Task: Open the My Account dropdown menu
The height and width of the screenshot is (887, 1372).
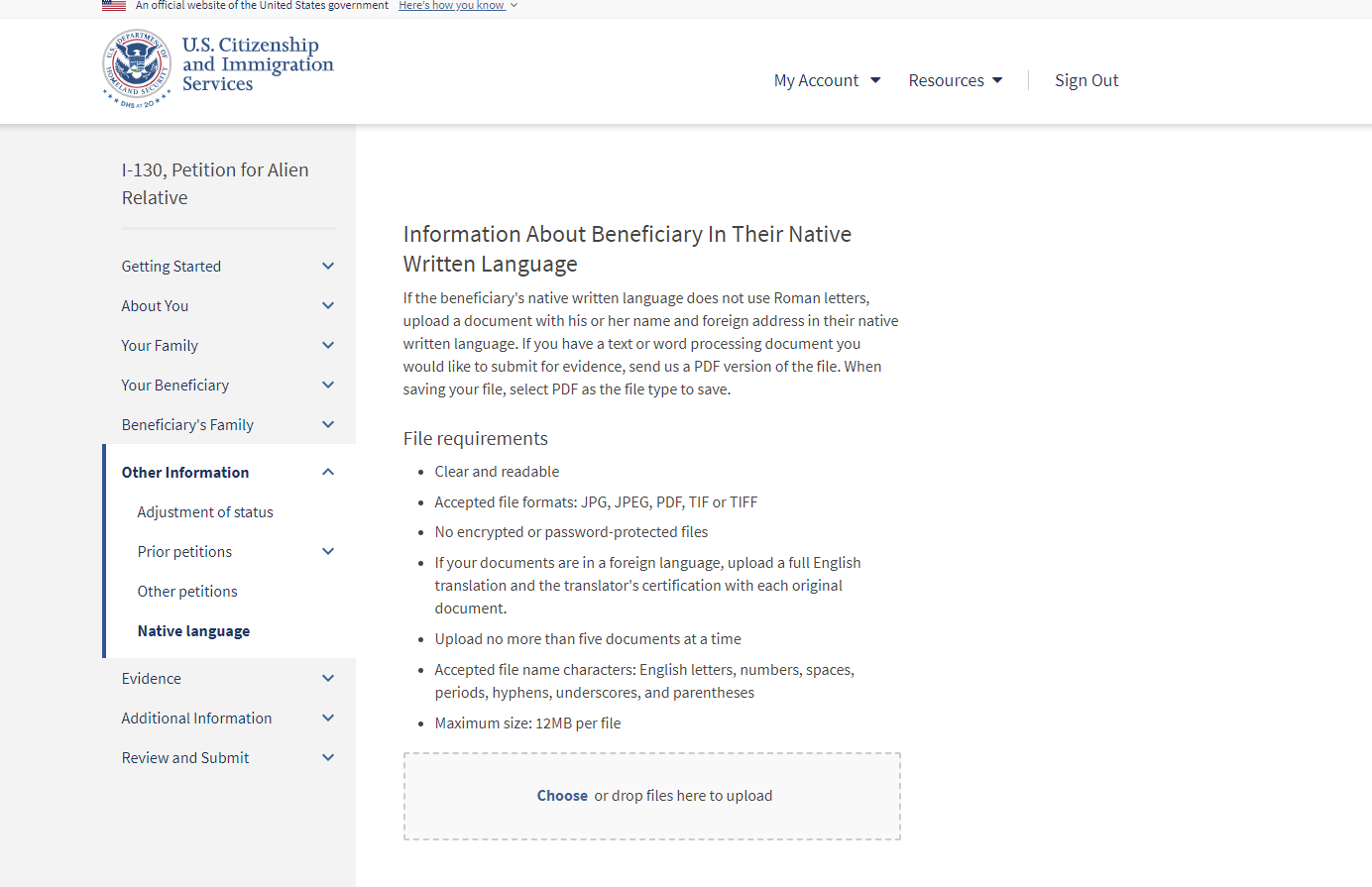Action: pyautogui.click(x=827, y=80)
